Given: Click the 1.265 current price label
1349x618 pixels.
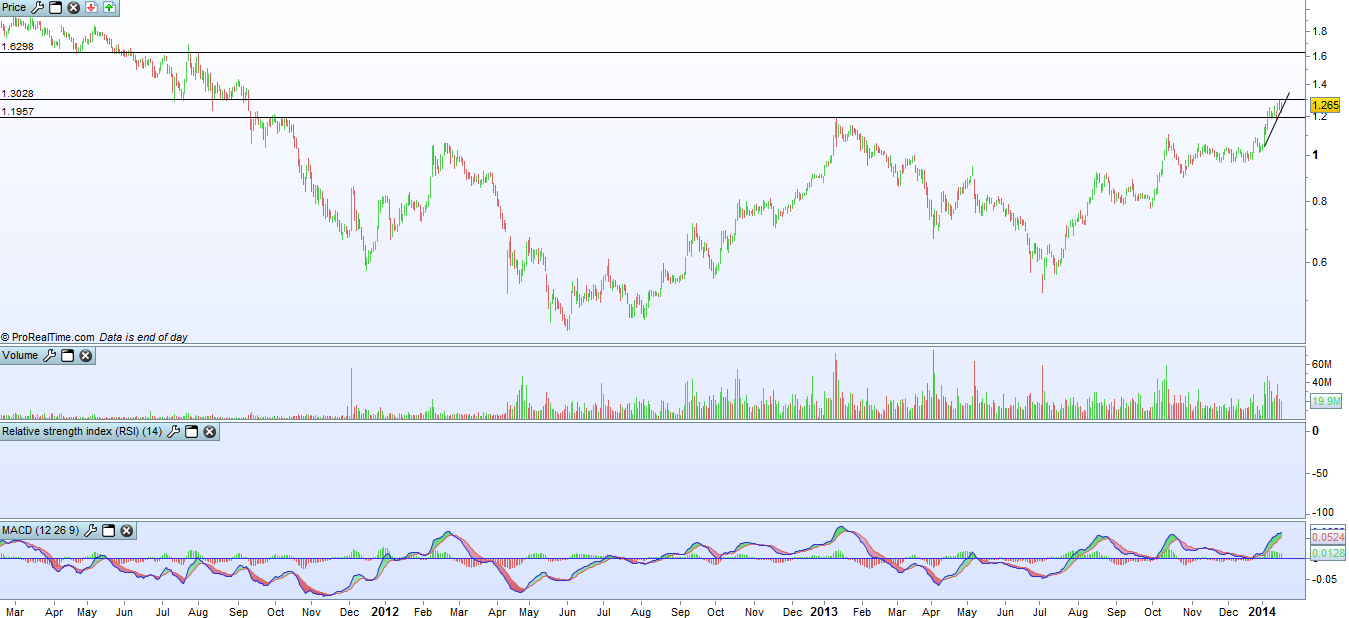Looking at the screenshot, I should point(1325,105).
